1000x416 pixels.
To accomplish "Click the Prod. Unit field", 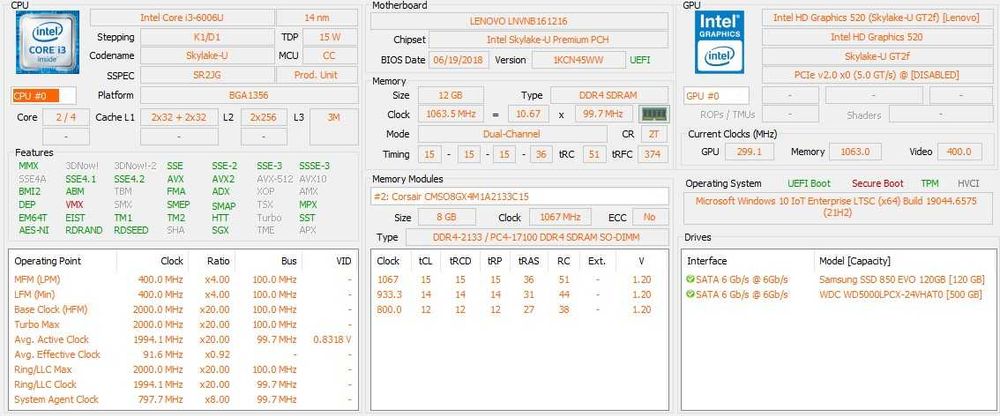I will [x=317, y=75].
